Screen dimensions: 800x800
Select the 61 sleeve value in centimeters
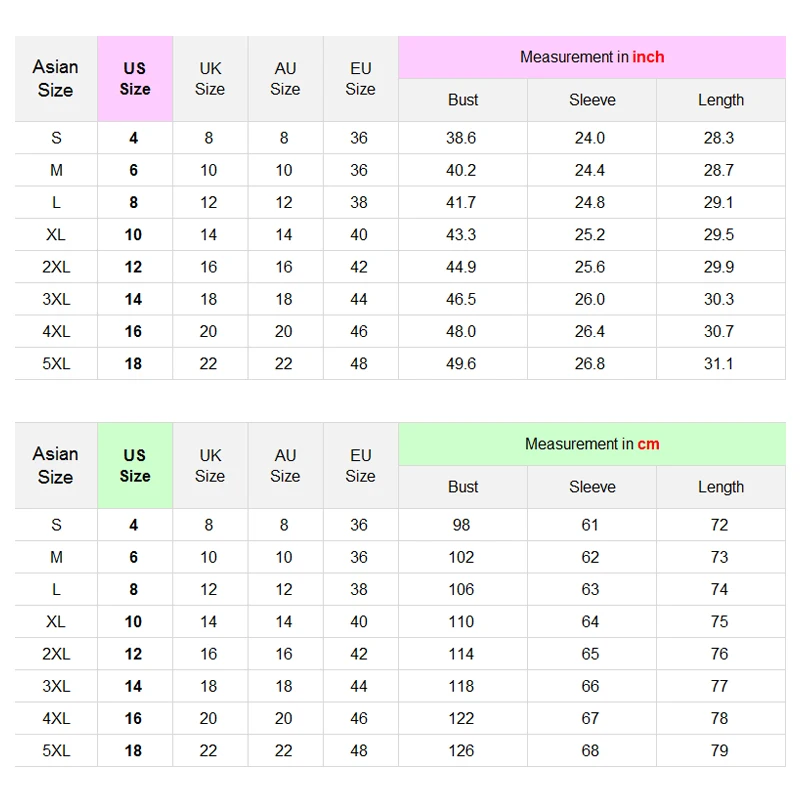click(x=590, y=525)
